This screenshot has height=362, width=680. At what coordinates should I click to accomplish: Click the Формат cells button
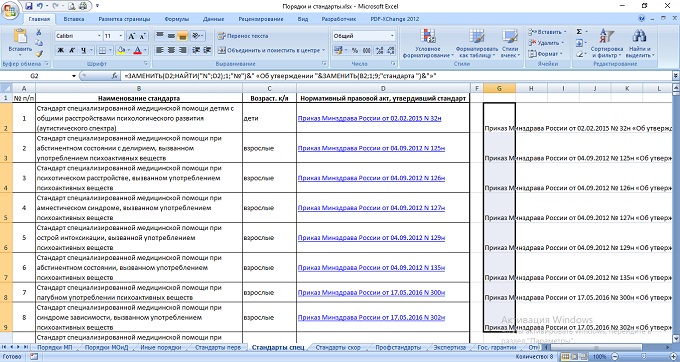coord(545,54)
